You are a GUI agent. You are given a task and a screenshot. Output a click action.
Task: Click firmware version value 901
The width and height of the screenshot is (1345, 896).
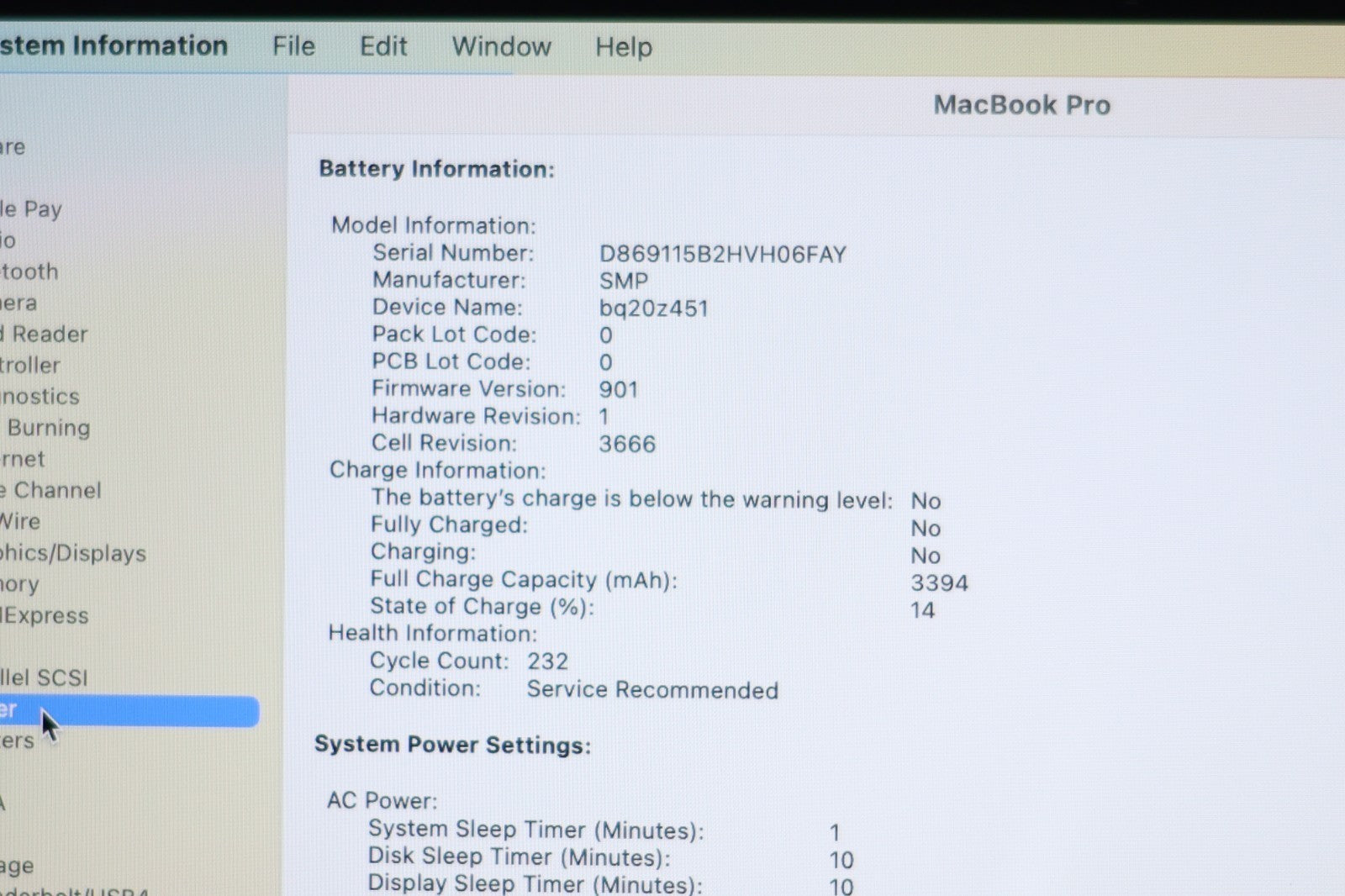pyautogui.click(x=619, y=389)
